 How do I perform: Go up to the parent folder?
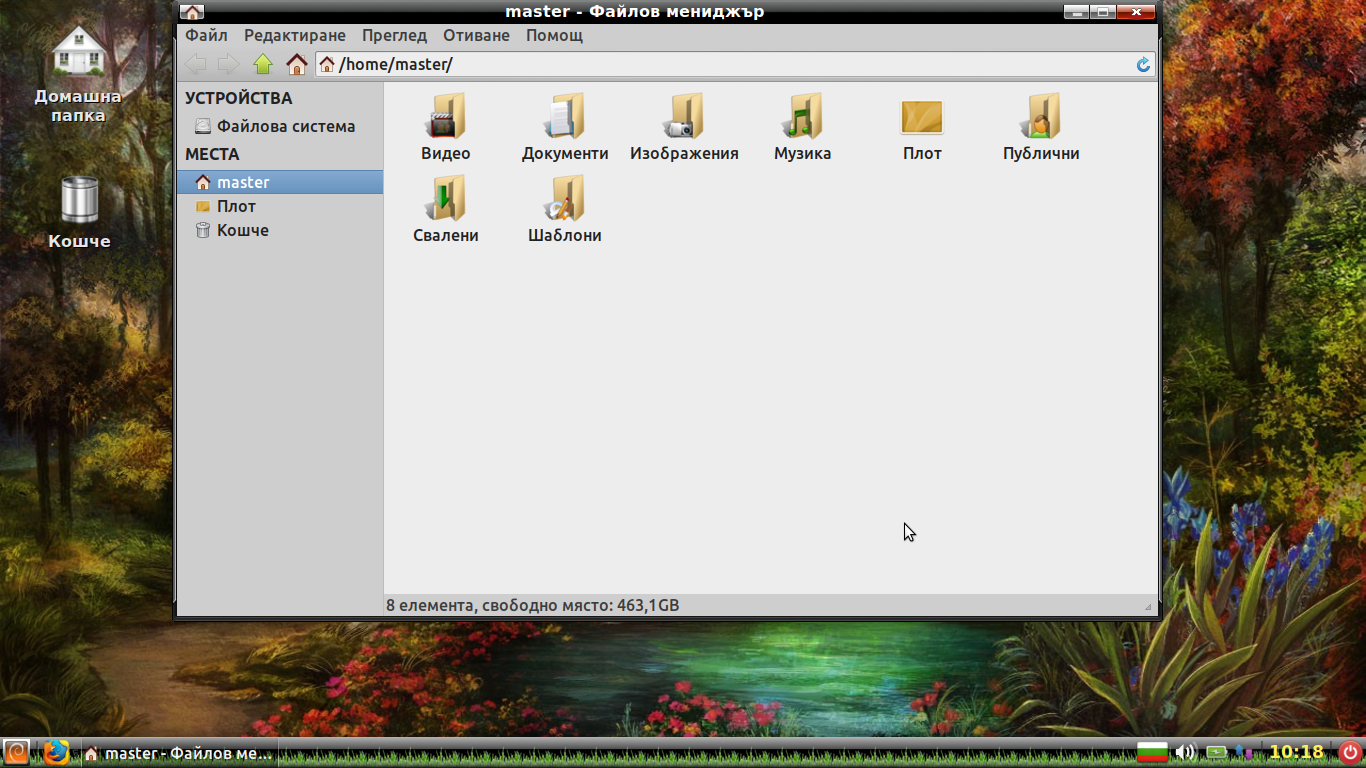click(263, 64)
